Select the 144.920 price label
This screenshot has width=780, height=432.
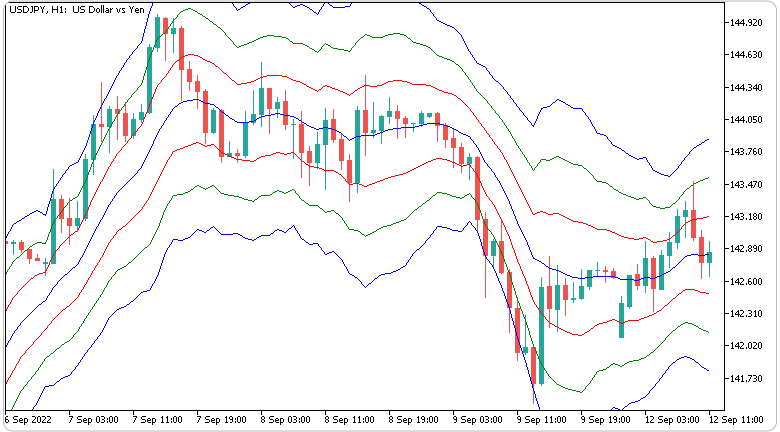click(x=746, y=23)
